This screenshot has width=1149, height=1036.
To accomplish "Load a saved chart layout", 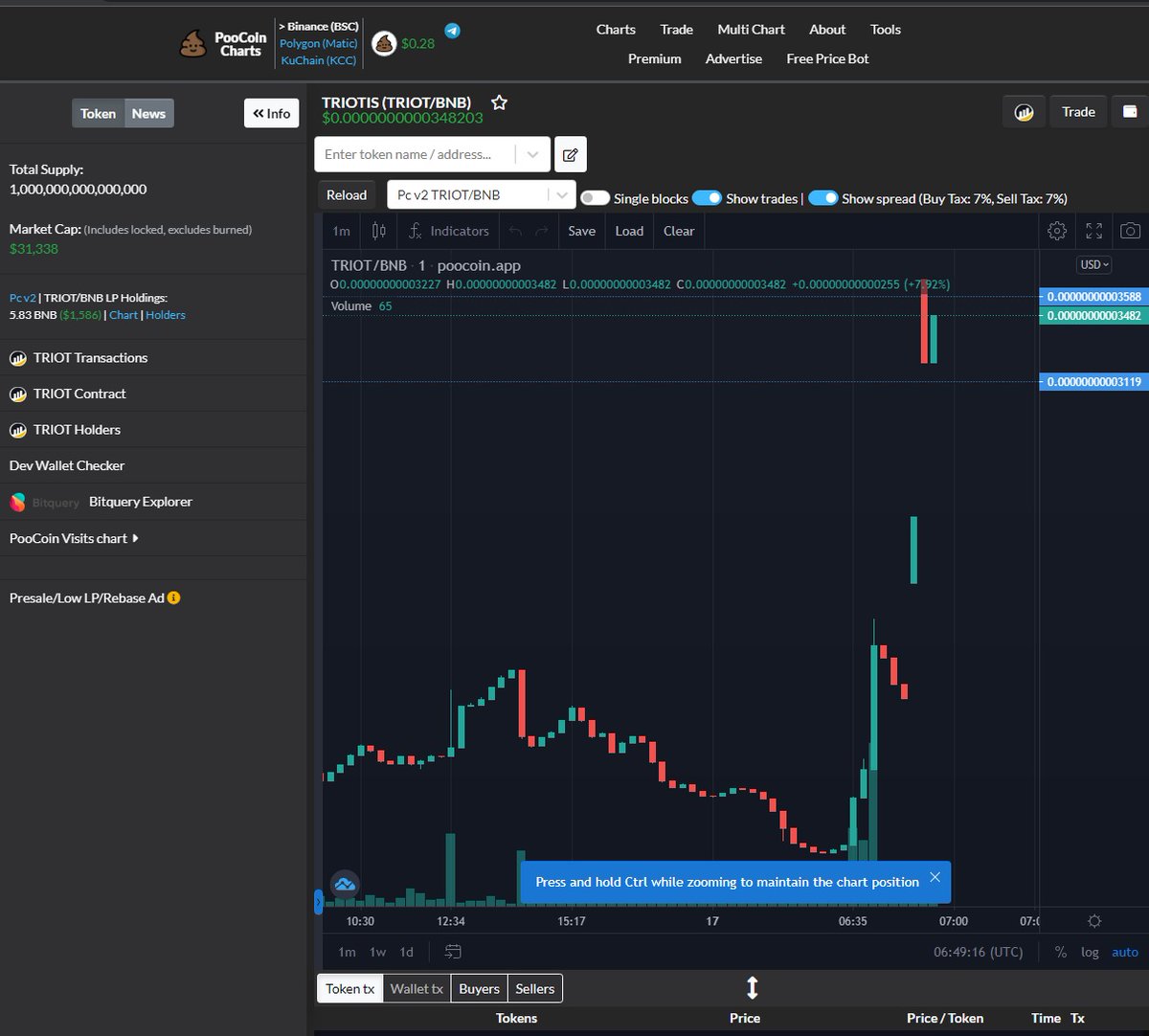I will point(629,231).
